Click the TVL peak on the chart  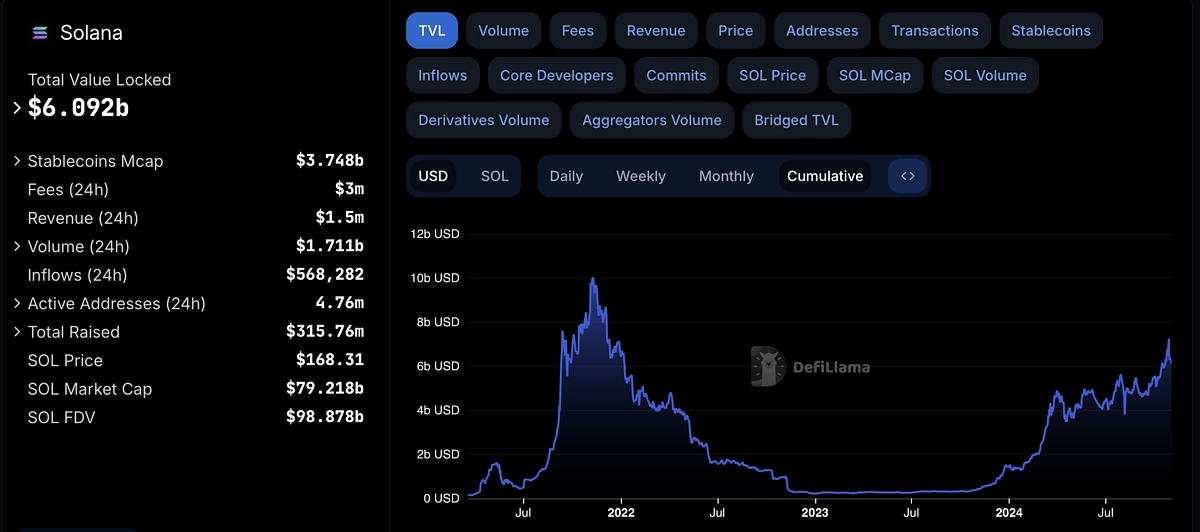point(593,279)
